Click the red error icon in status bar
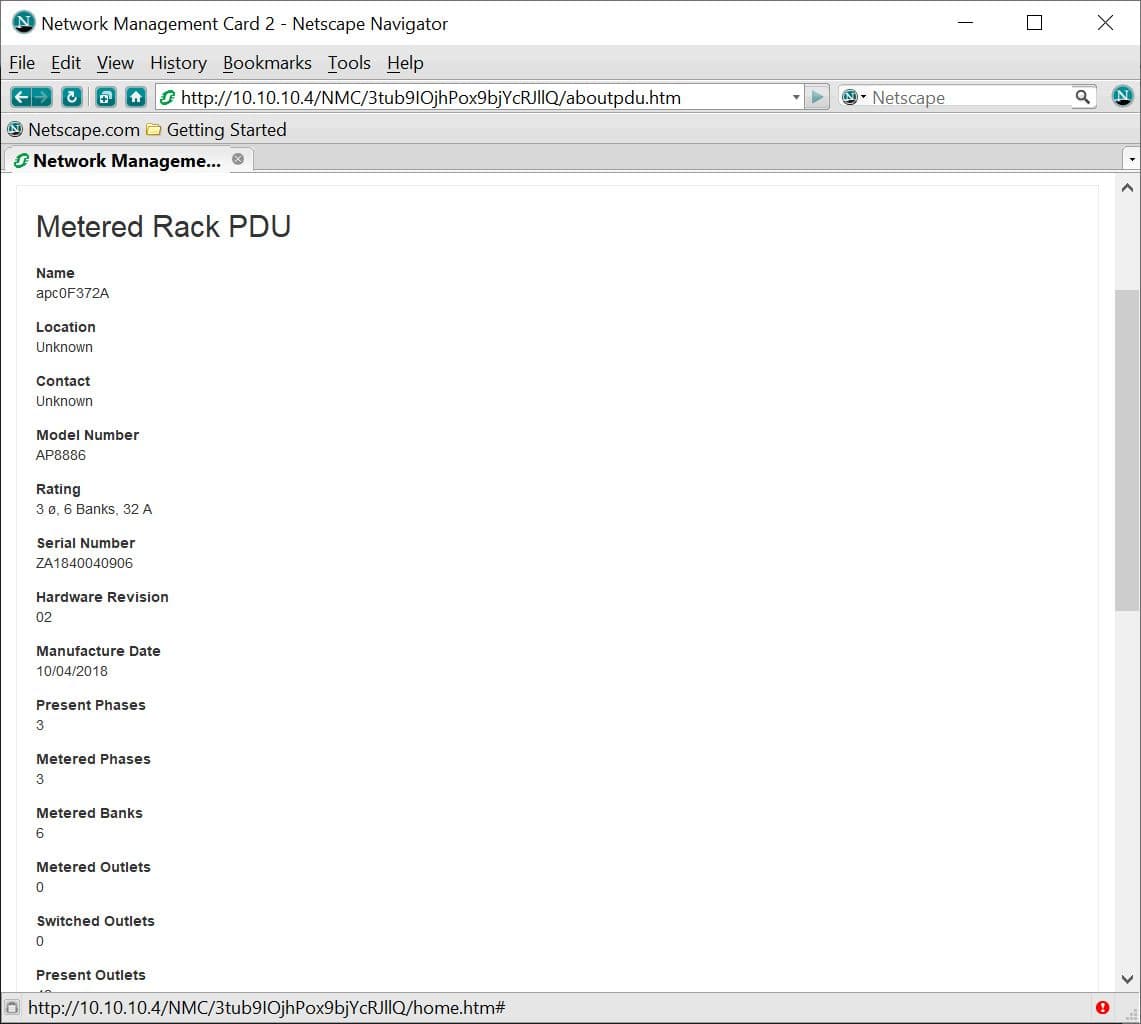This screenshot has height=1024, width=1141. coord(1102,1007)
